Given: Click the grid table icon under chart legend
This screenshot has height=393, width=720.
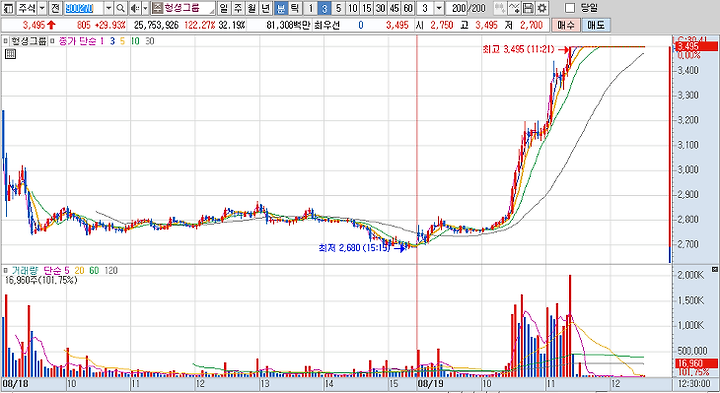Looking at the screenshot, I should pos(10,54).
